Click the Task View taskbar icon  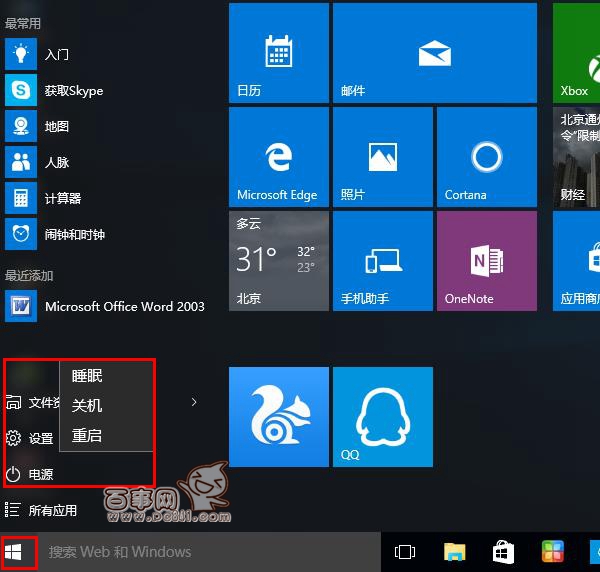click(x=405, y=552)
